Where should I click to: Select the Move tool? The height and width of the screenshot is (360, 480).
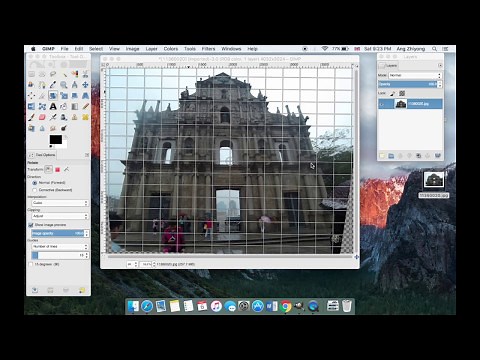coord(85,85)
